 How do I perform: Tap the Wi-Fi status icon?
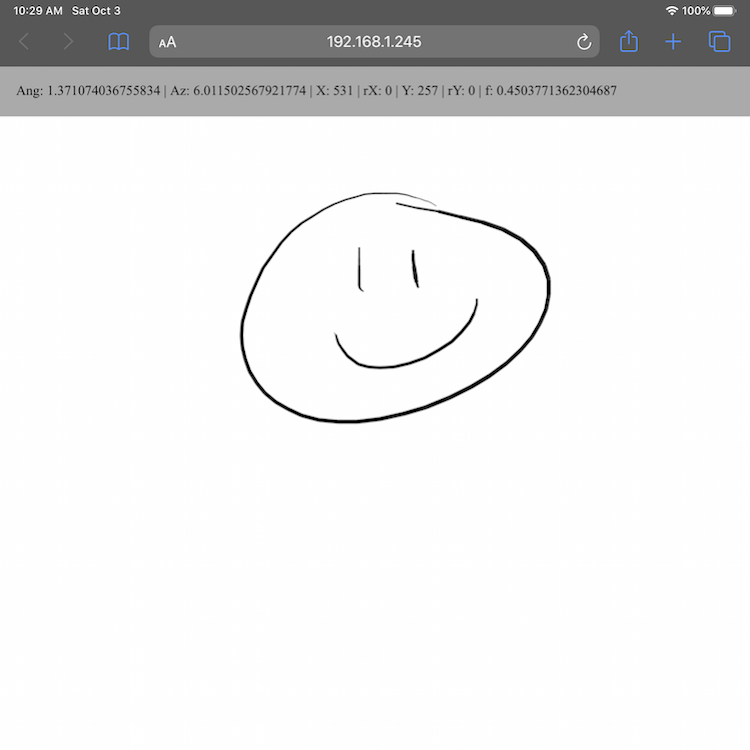click(x=672, y=11)
